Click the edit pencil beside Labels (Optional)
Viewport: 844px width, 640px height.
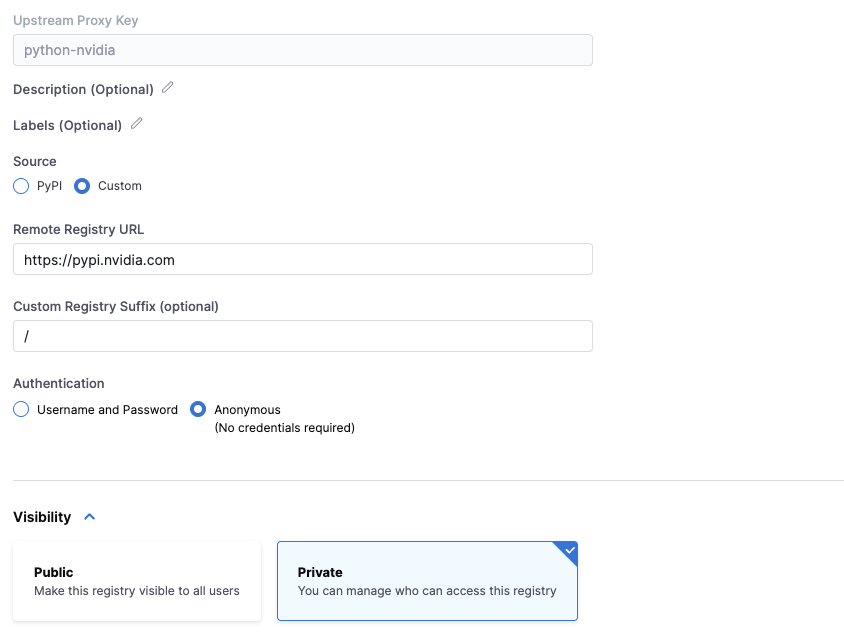click(x=137, y=124)
